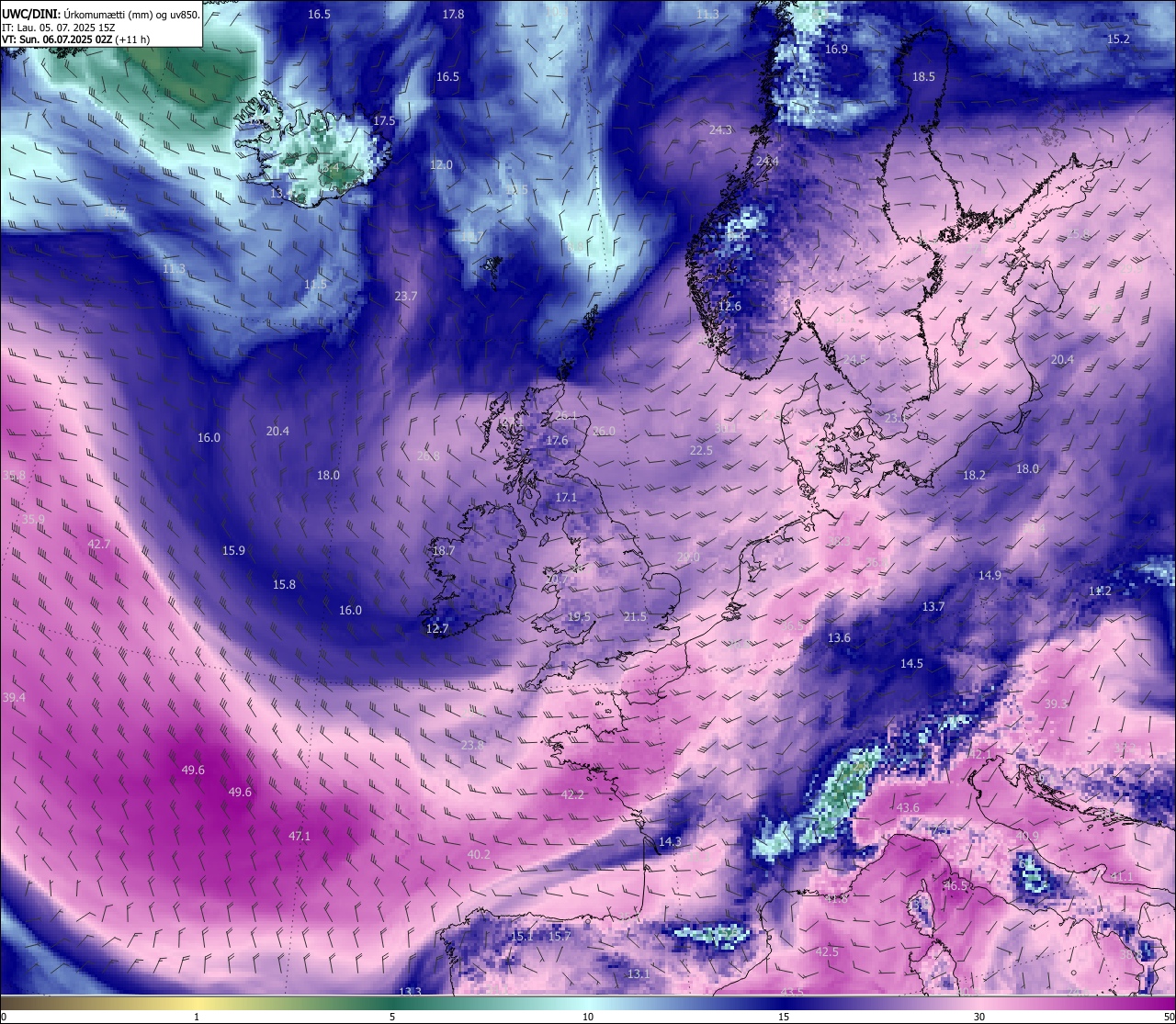This screenshot has width=1176, height=1024.
Task: Click the 30 label on the color scale
Action: click(x=979, y=1017)
